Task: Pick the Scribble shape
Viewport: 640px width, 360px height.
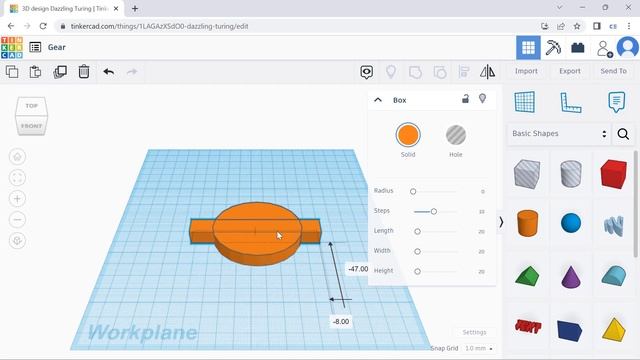Action: tap(613, 225)
